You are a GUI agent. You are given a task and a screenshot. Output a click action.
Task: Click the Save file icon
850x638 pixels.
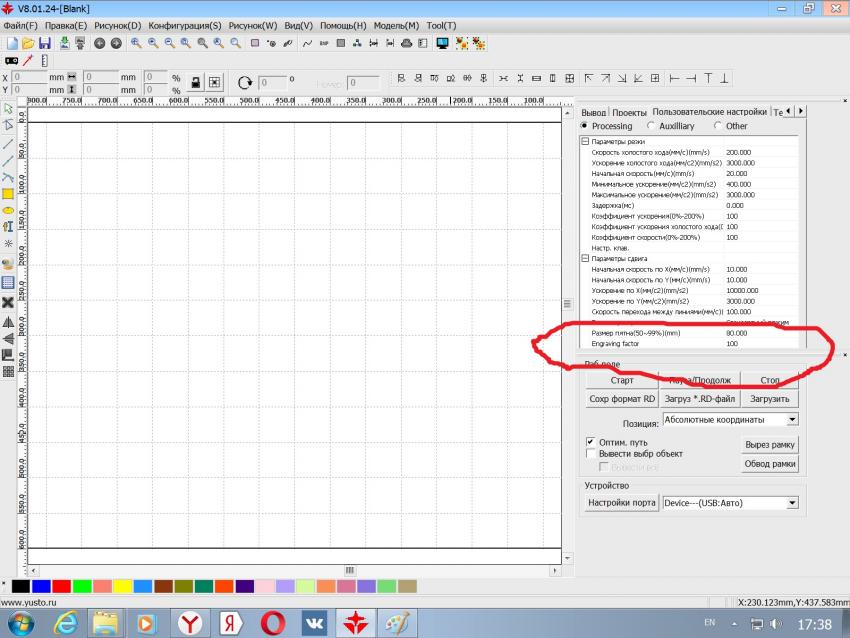point(46,43)
